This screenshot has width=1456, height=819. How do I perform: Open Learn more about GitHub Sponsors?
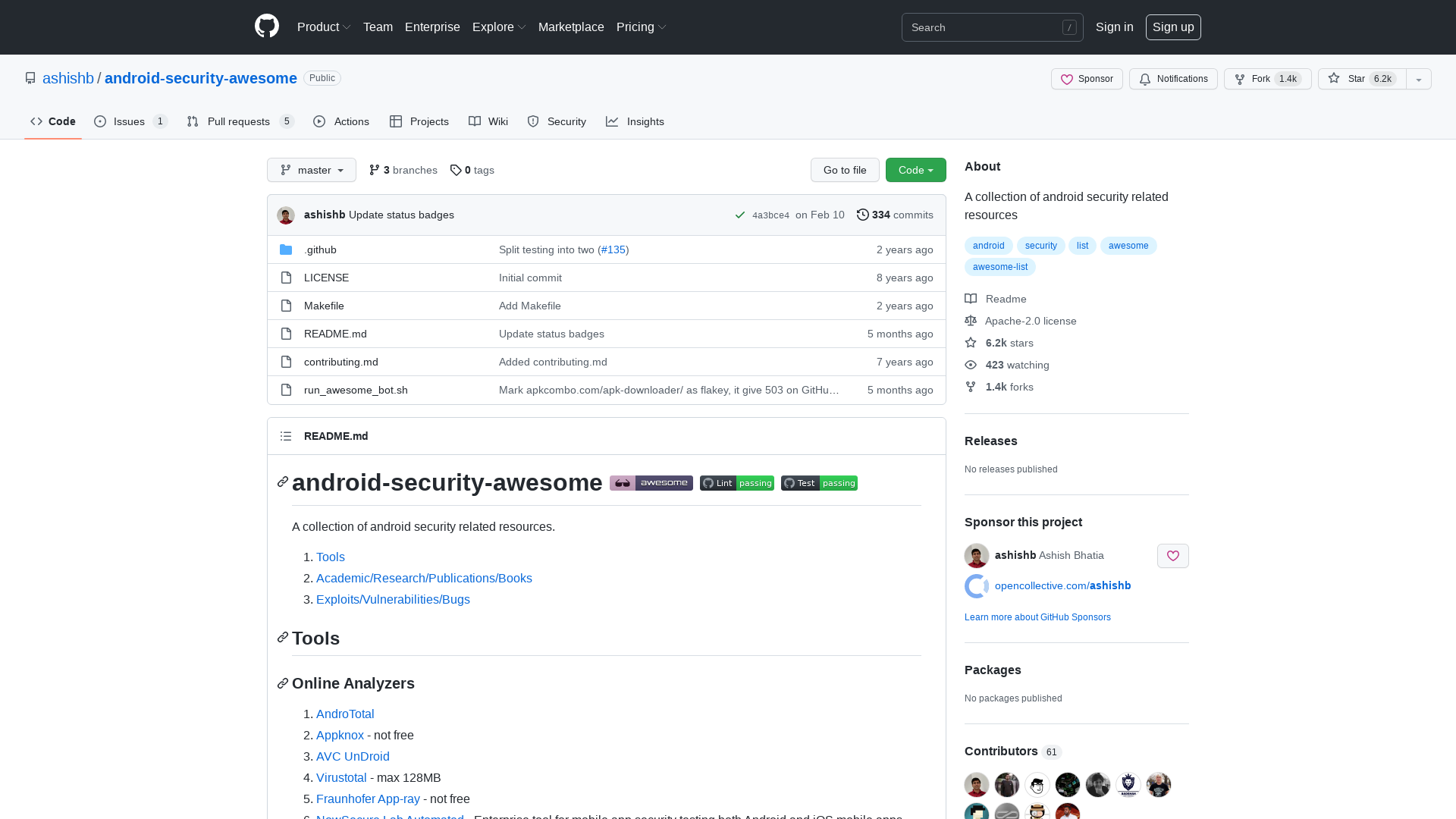(1037, 617)
